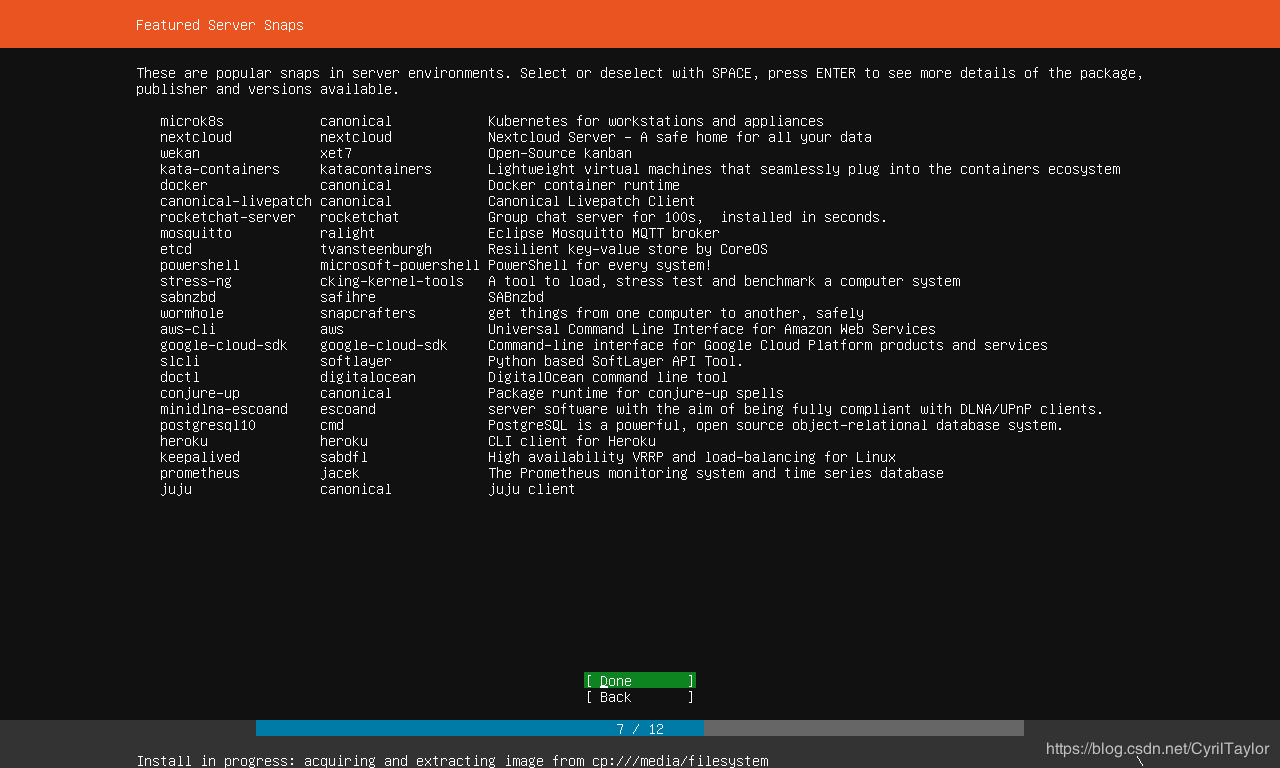Click the "Docker container runtime" description
This screenshot has width=1280, height=768.
pos(584,185)
